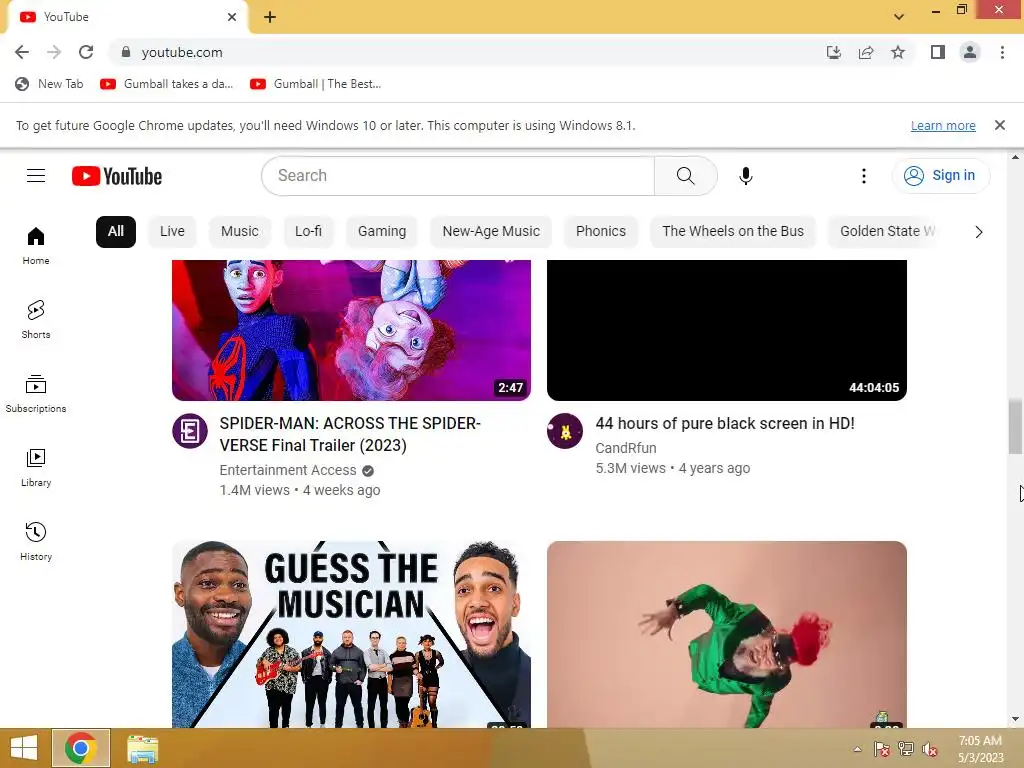Viewport: 1024px width, 768px height.
Task: Start voice search with microphone icon
Action: (746, 176)
